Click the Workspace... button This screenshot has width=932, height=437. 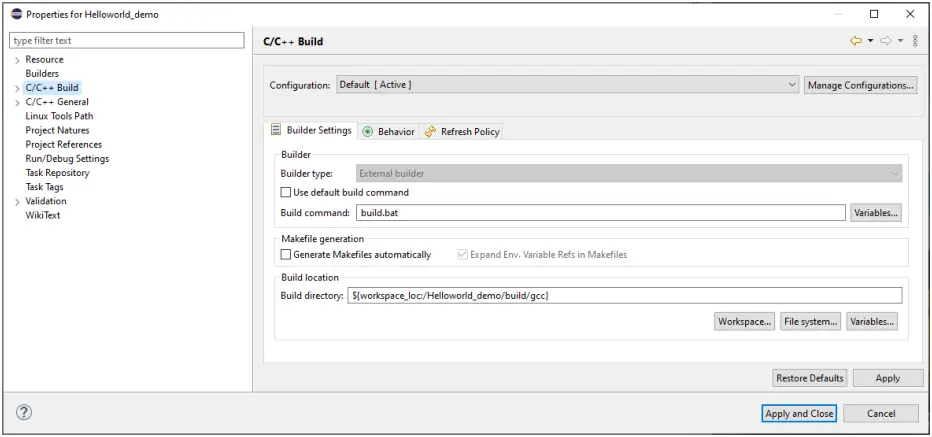tap(744, 322)
